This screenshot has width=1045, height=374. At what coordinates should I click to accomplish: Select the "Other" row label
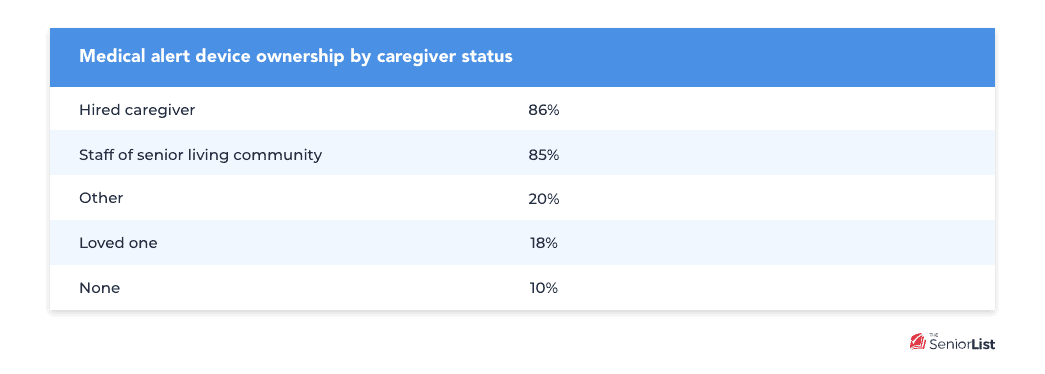coord(101,198)
